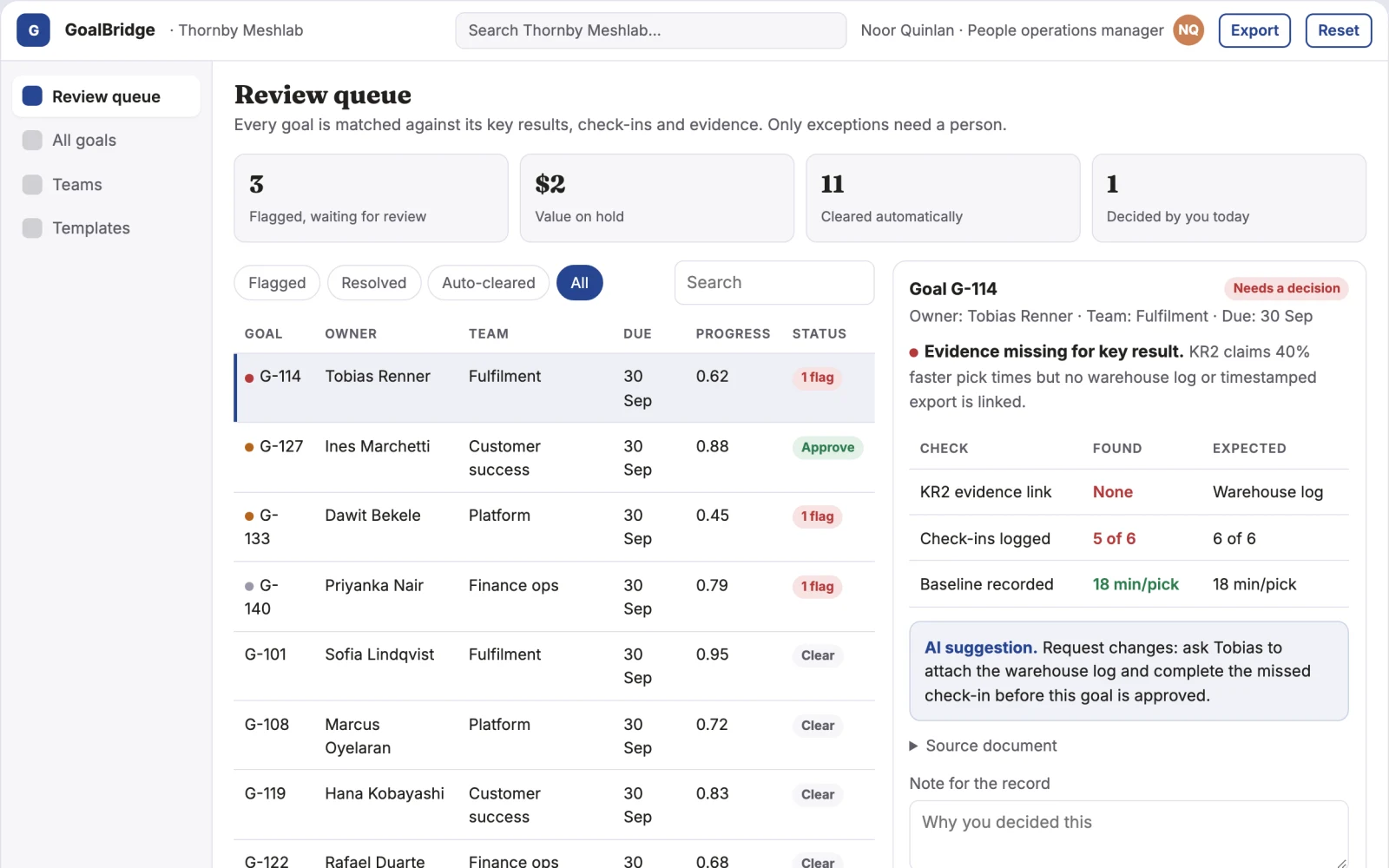Click the Reset button
Viewport: 1389px width, 868px height.
point(1339,30)
